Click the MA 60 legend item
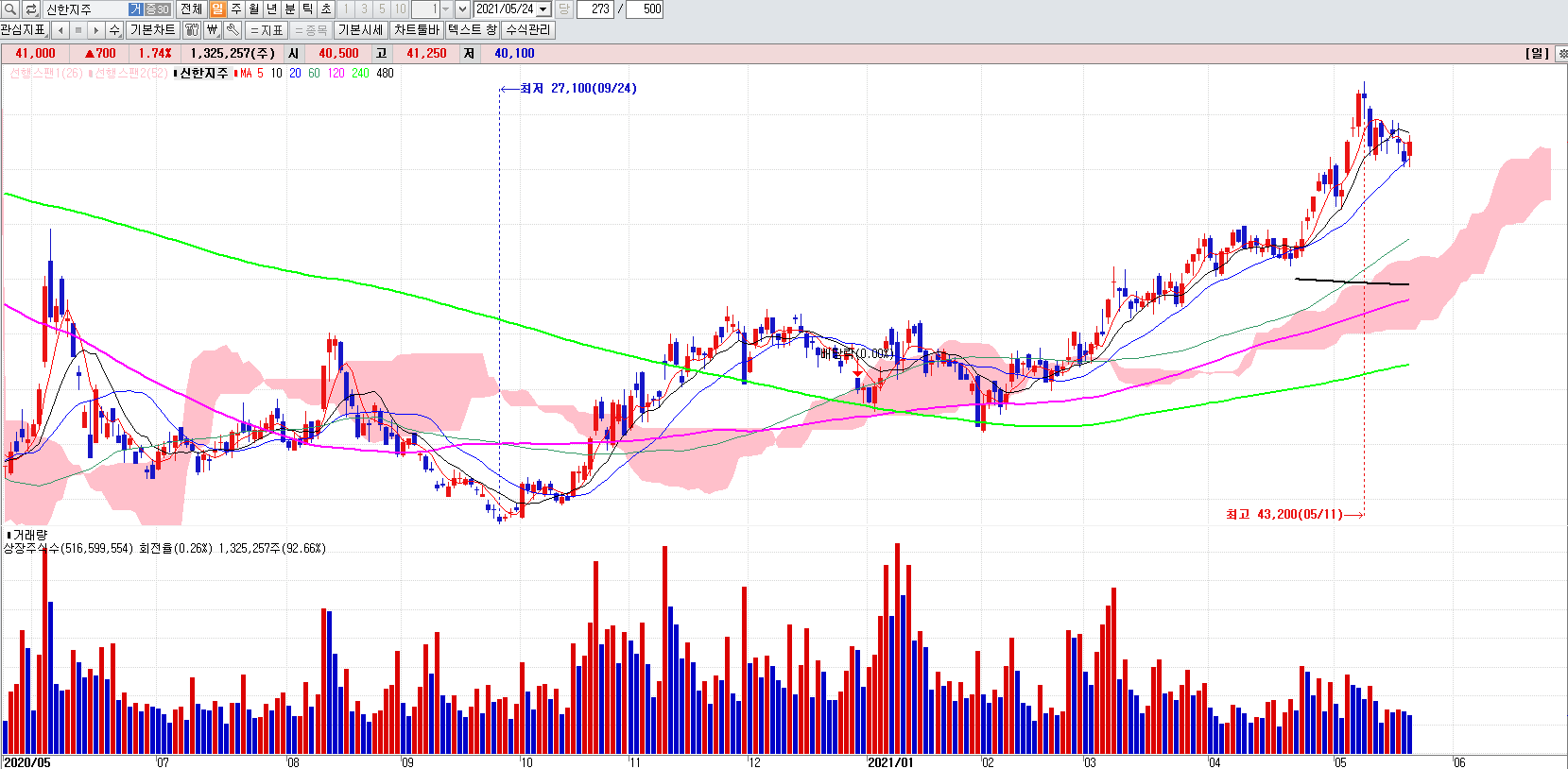1568x769 pixels. [314, 73]
